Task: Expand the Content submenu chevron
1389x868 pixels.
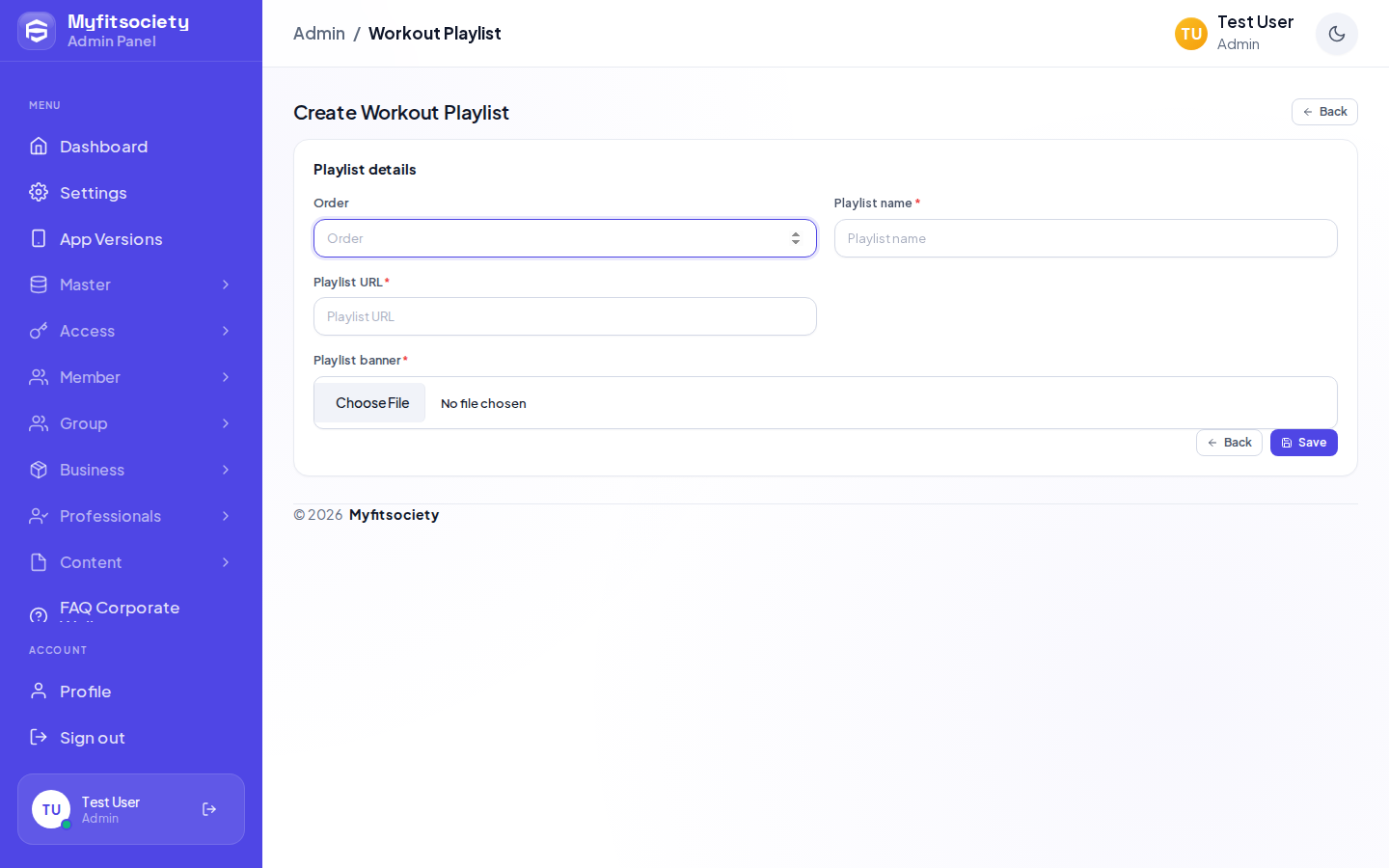Action: click(x=226, y=562)
